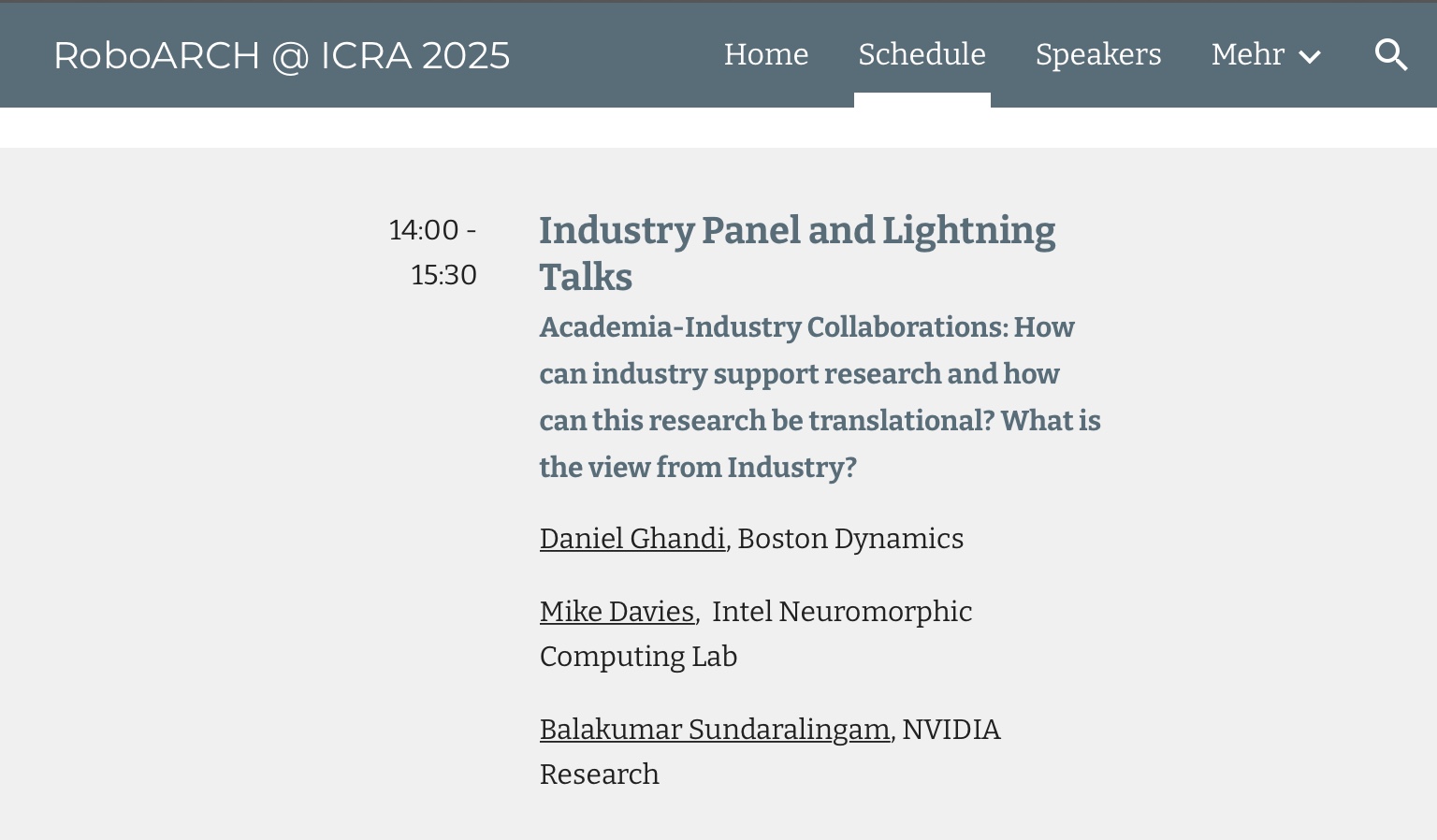Click the Computing Lab text line
This screenshot has height=840, width=1437.
638,657
